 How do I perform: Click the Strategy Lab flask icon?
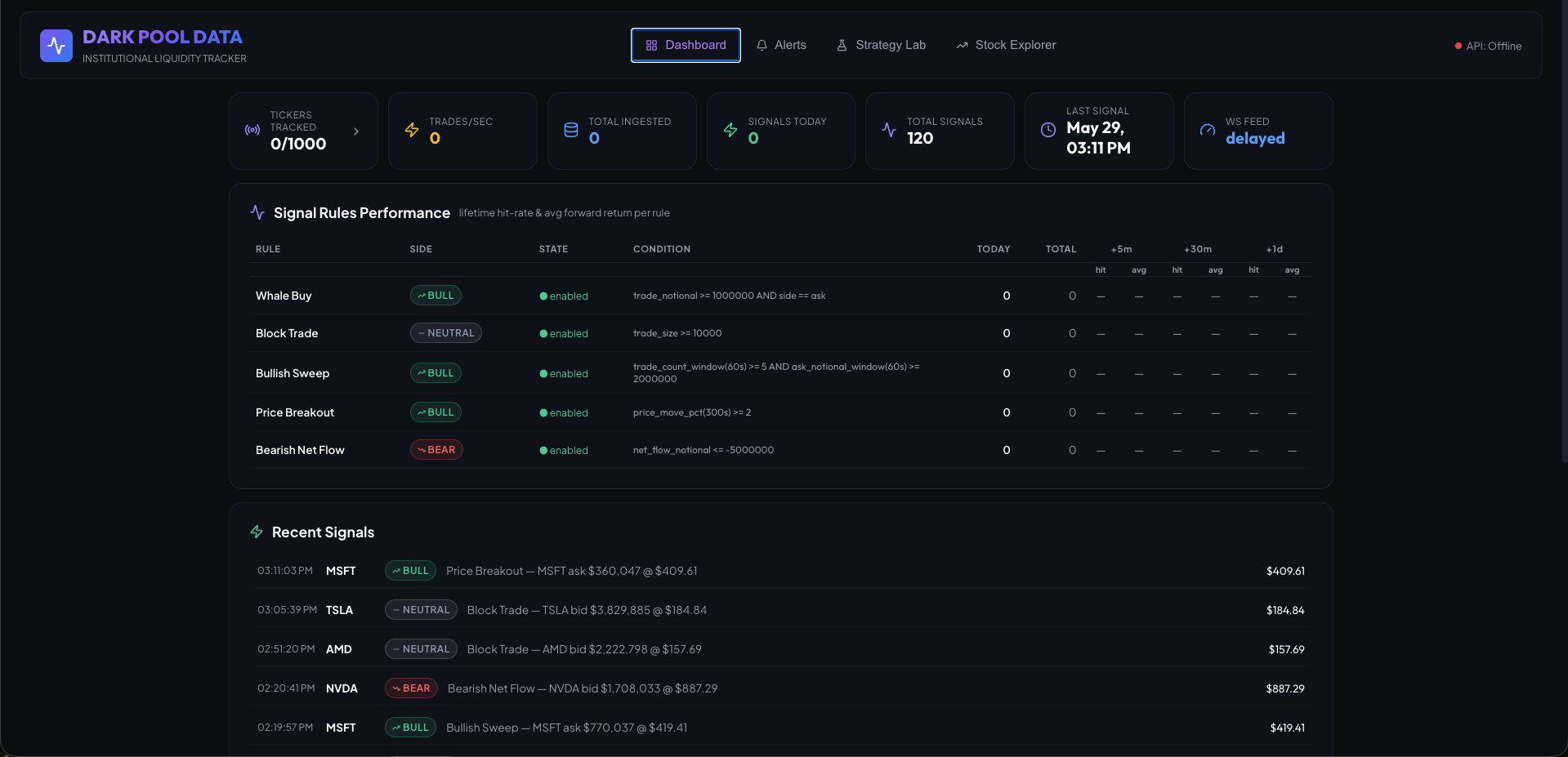click(842, 46)
